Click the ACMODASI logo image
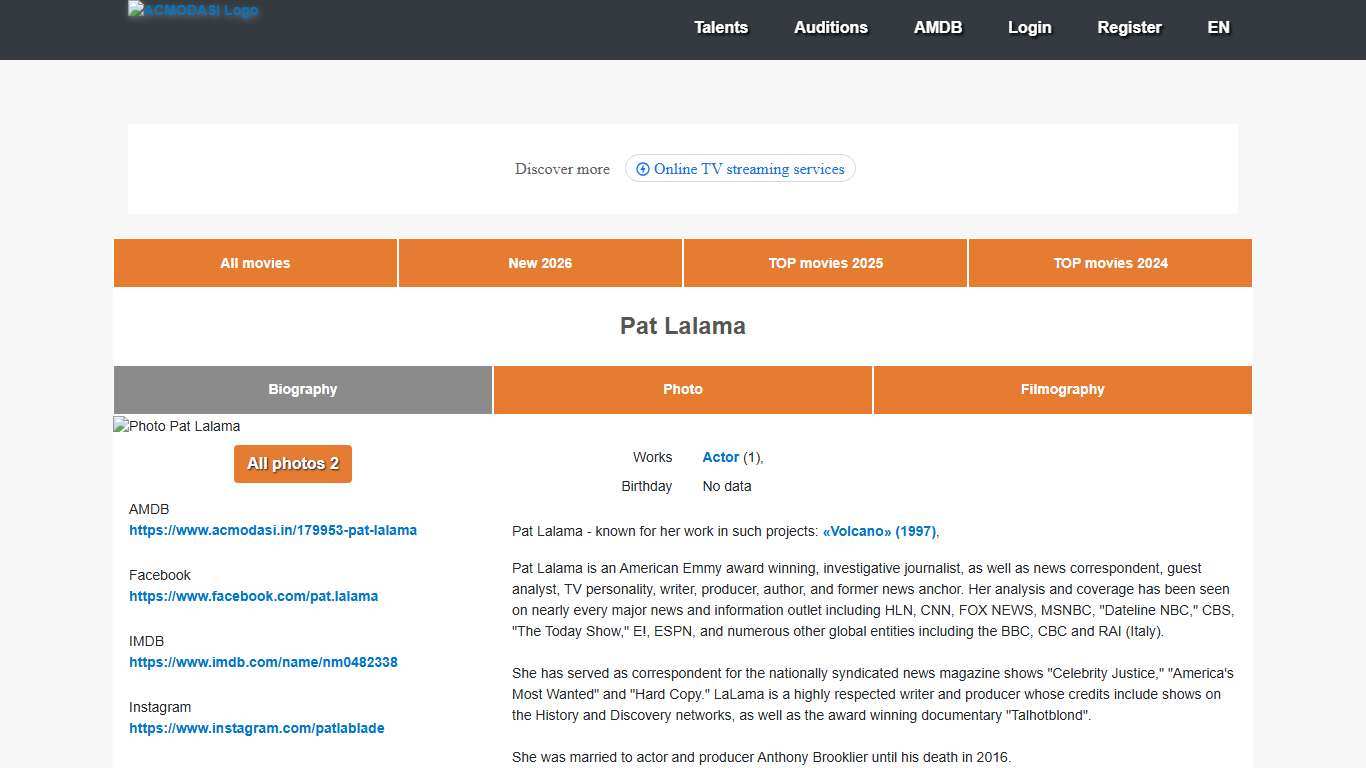Screen dimensions: 1366x768 coord(193,11)
